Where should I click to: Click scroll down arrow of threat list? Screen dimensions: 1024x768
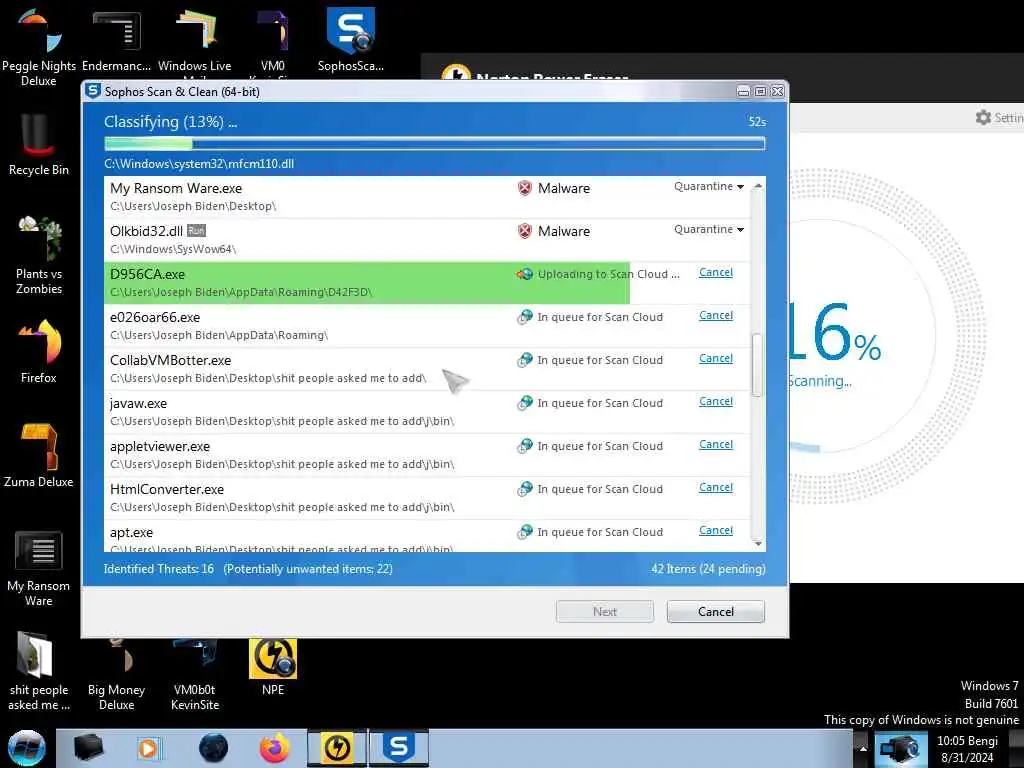[x=758, y=543]
